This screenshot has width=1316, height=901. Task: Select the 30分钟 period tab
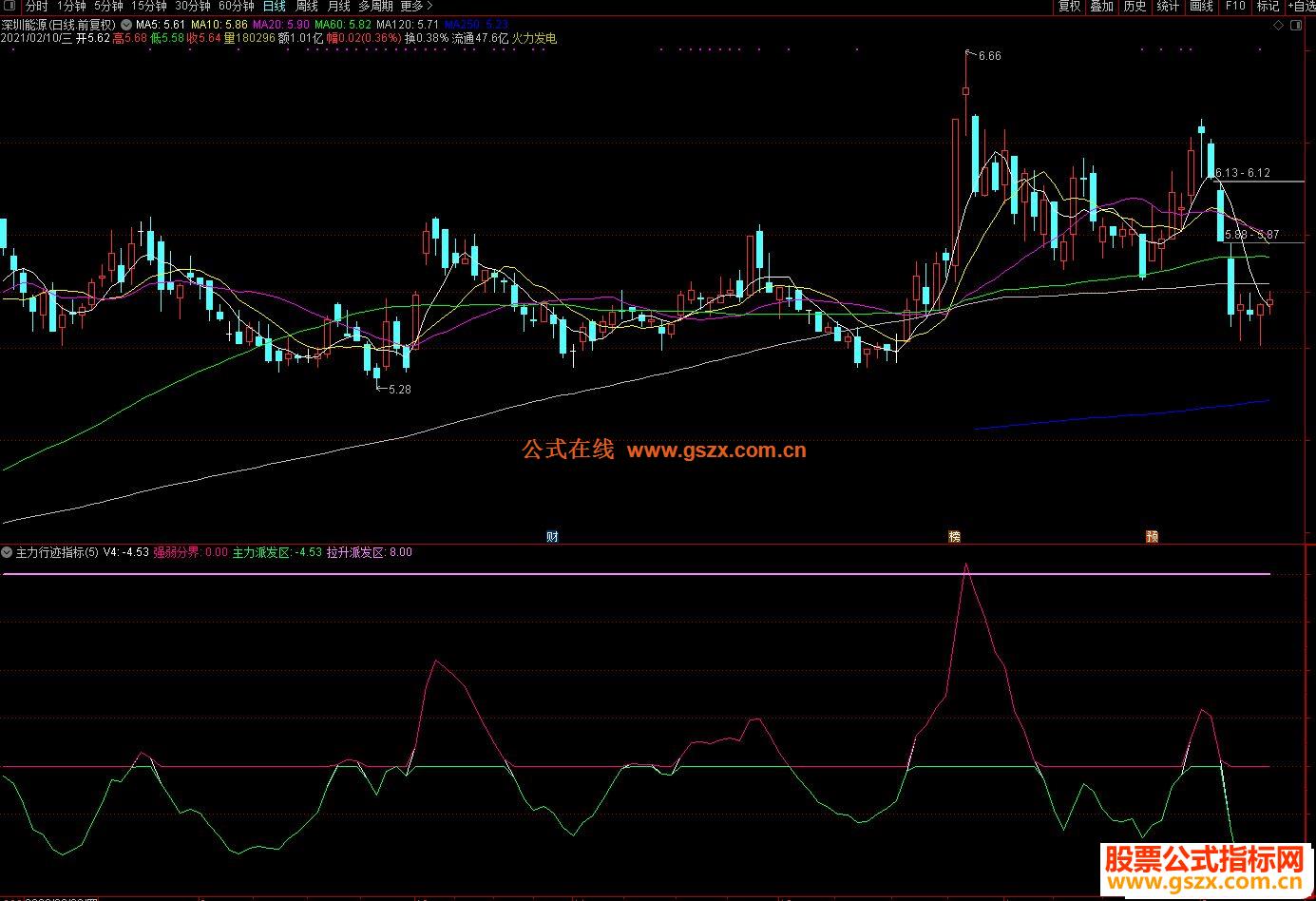[x=192, y=7]
